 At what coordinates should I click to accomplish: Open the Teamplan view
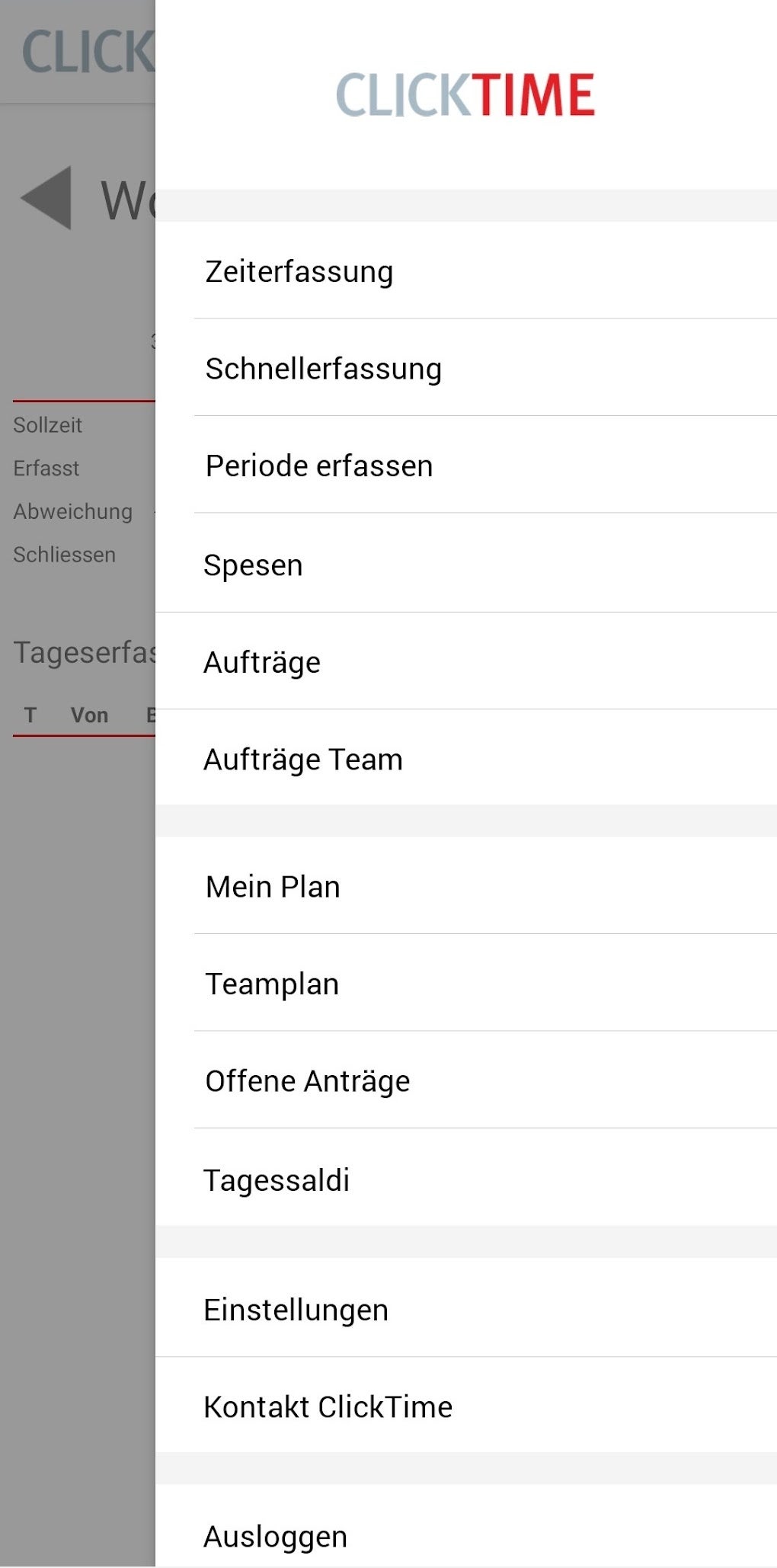tap(270, 983)
